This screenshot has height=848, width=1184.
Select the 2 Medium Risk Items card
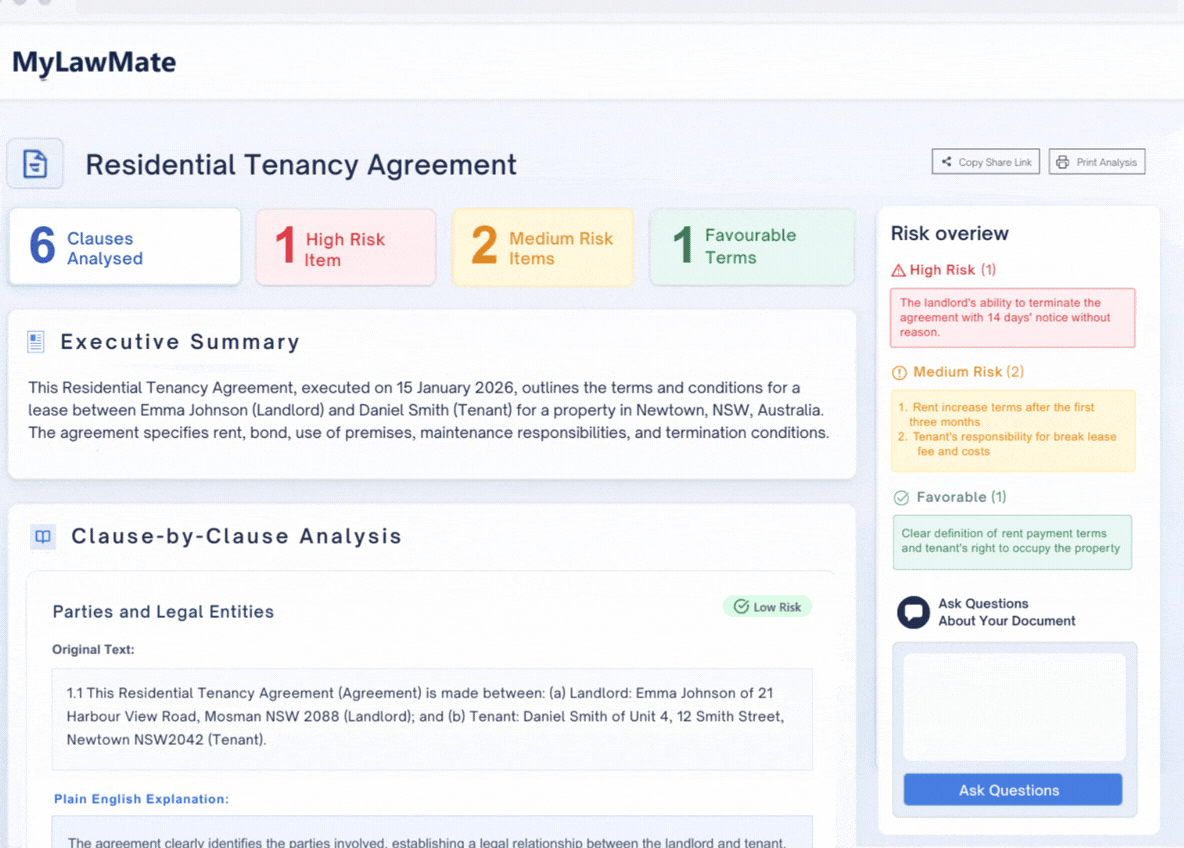(542, 247)
